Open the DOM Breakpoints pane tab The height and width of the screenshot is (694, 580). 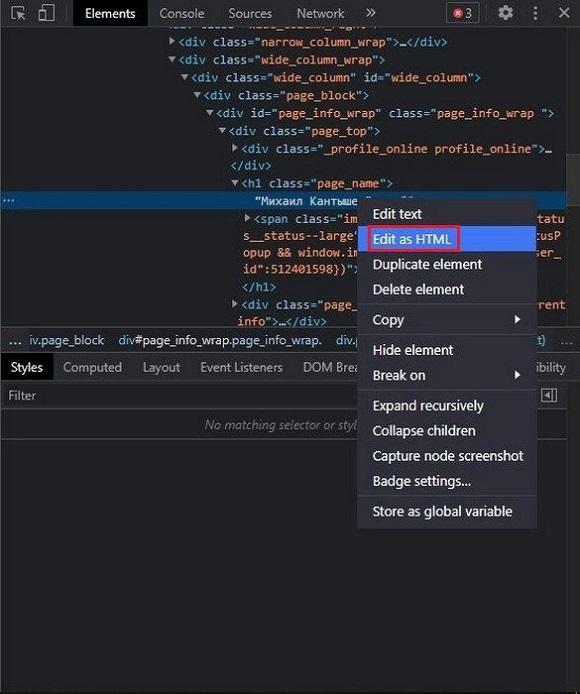pyautogui.click(x=330, y=367)
